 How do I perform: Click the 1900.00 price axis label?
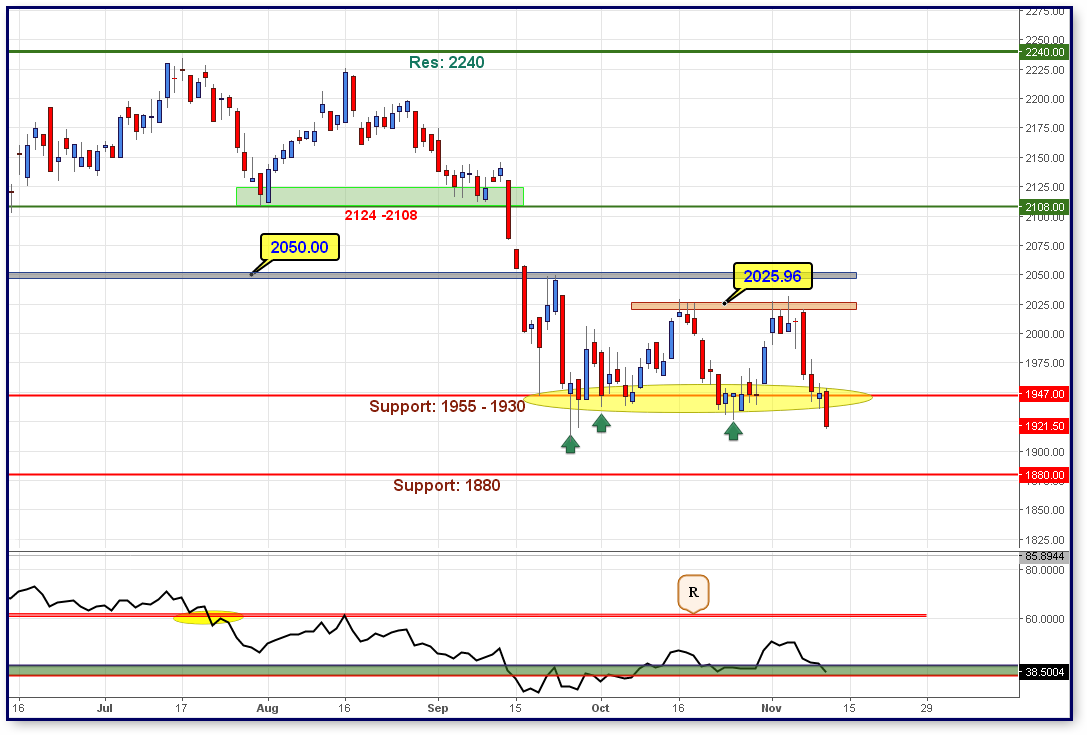(x=1045, y=452)
